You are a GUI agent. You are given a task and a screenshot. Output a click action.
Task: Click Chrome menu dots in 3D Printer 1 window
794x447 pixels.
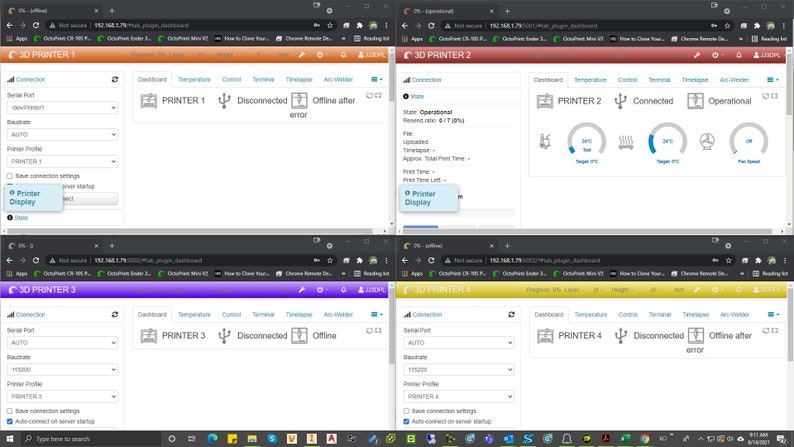[386, 25]
